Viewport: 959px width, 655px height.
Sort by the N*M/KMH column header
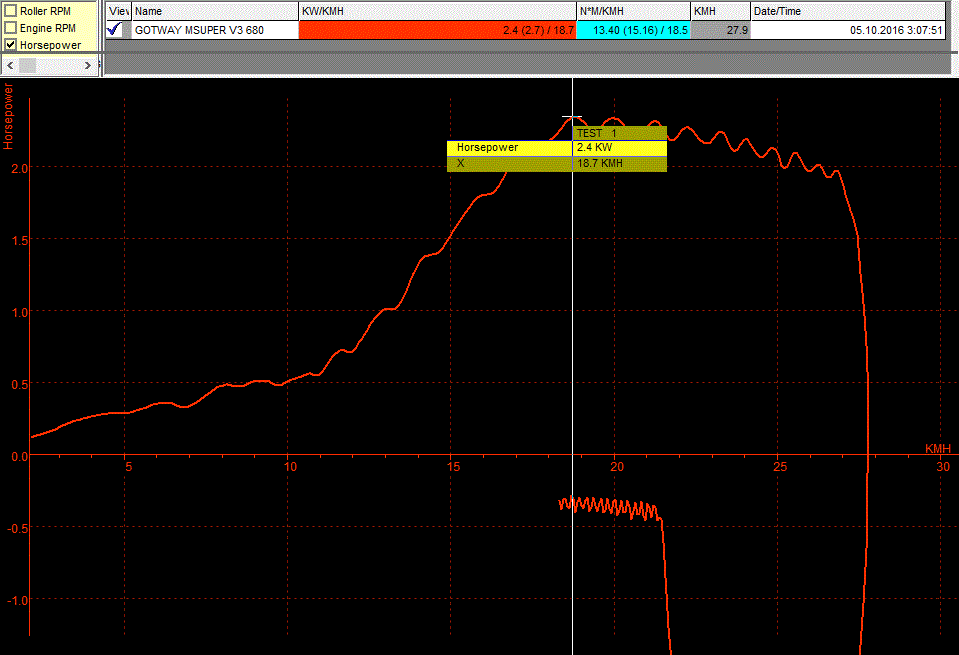633,11
